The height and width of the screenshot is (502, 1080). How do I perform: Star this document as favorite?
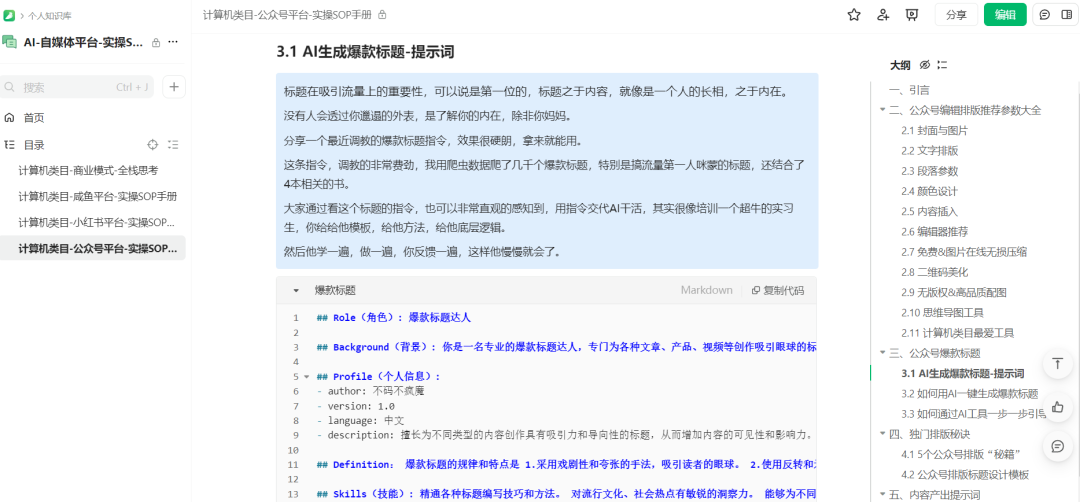coord(854,14)
